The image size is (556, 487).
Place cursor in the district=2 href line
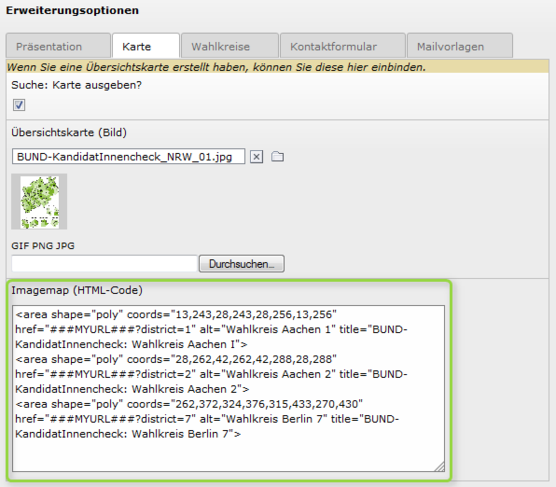pyautogui.click(x=211, y=374)
